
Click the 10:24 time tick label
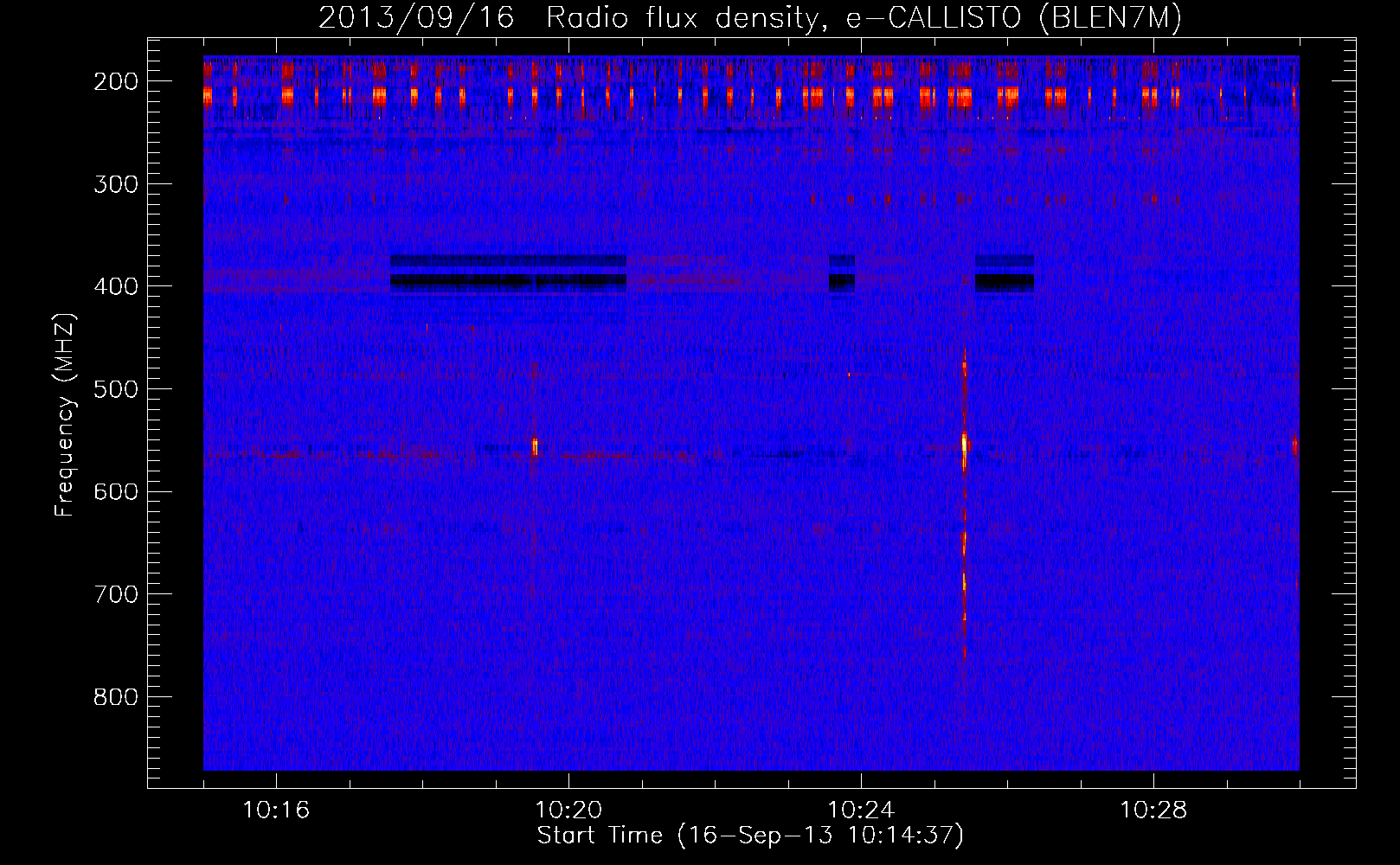pyautogui.click(x=861, y=811)
